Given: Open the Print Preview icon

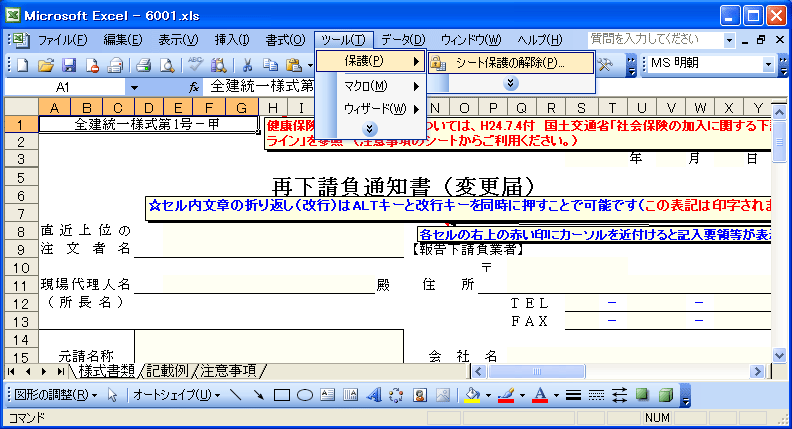Looking at the screenshot, I should pyautogui.click(x=166, y=64).
